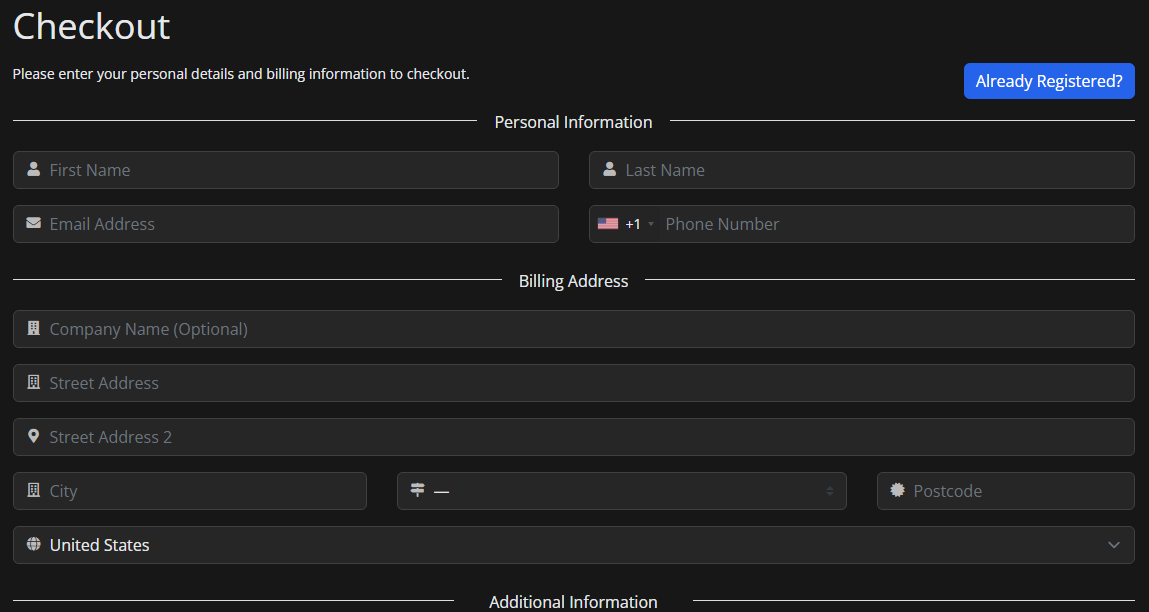Screen dimensions: 1149x612
Task: Click the building icon in City field
Action: (34, 491)
